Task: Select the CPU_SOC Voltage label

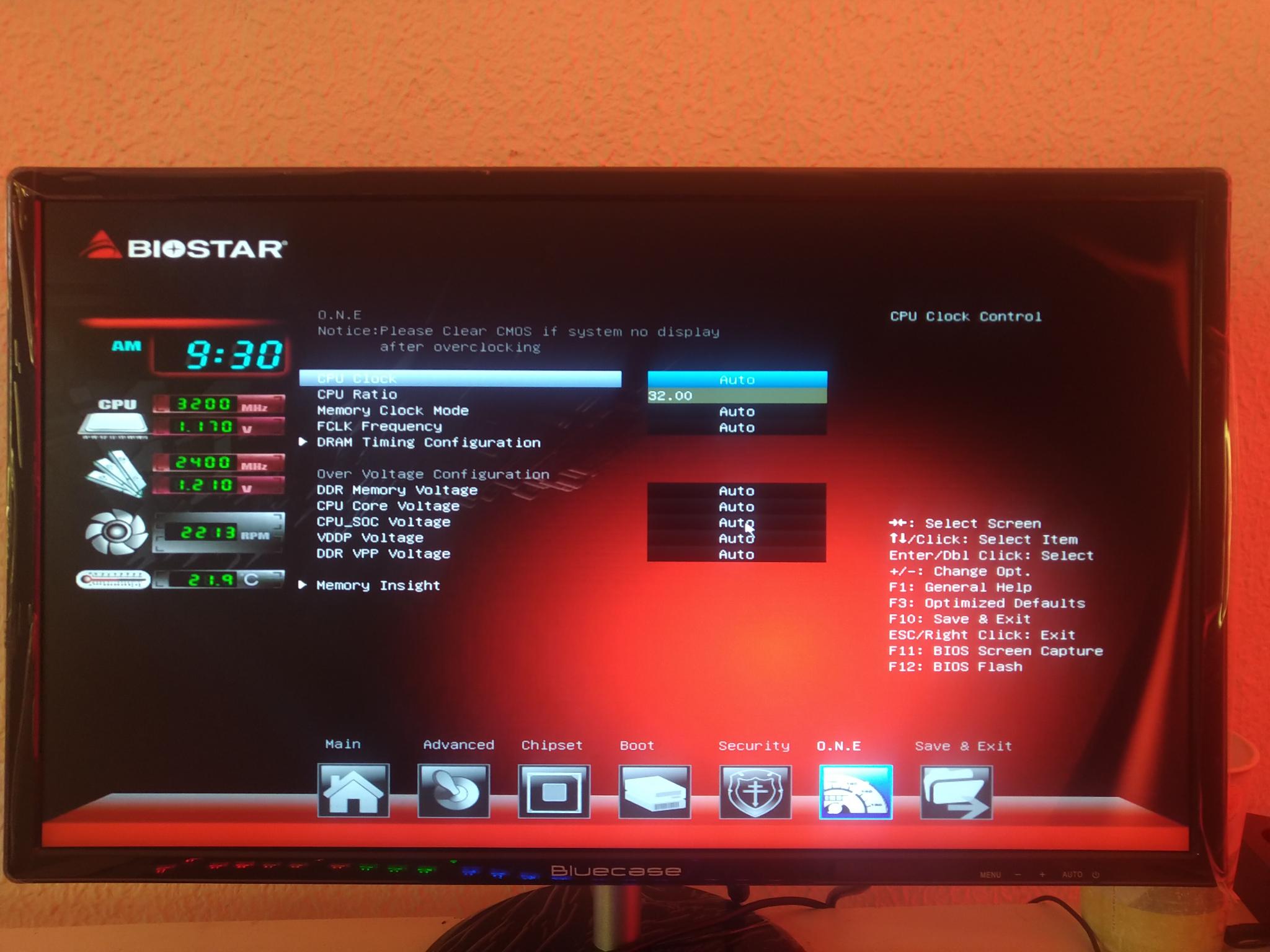Action: click(383, 522)
